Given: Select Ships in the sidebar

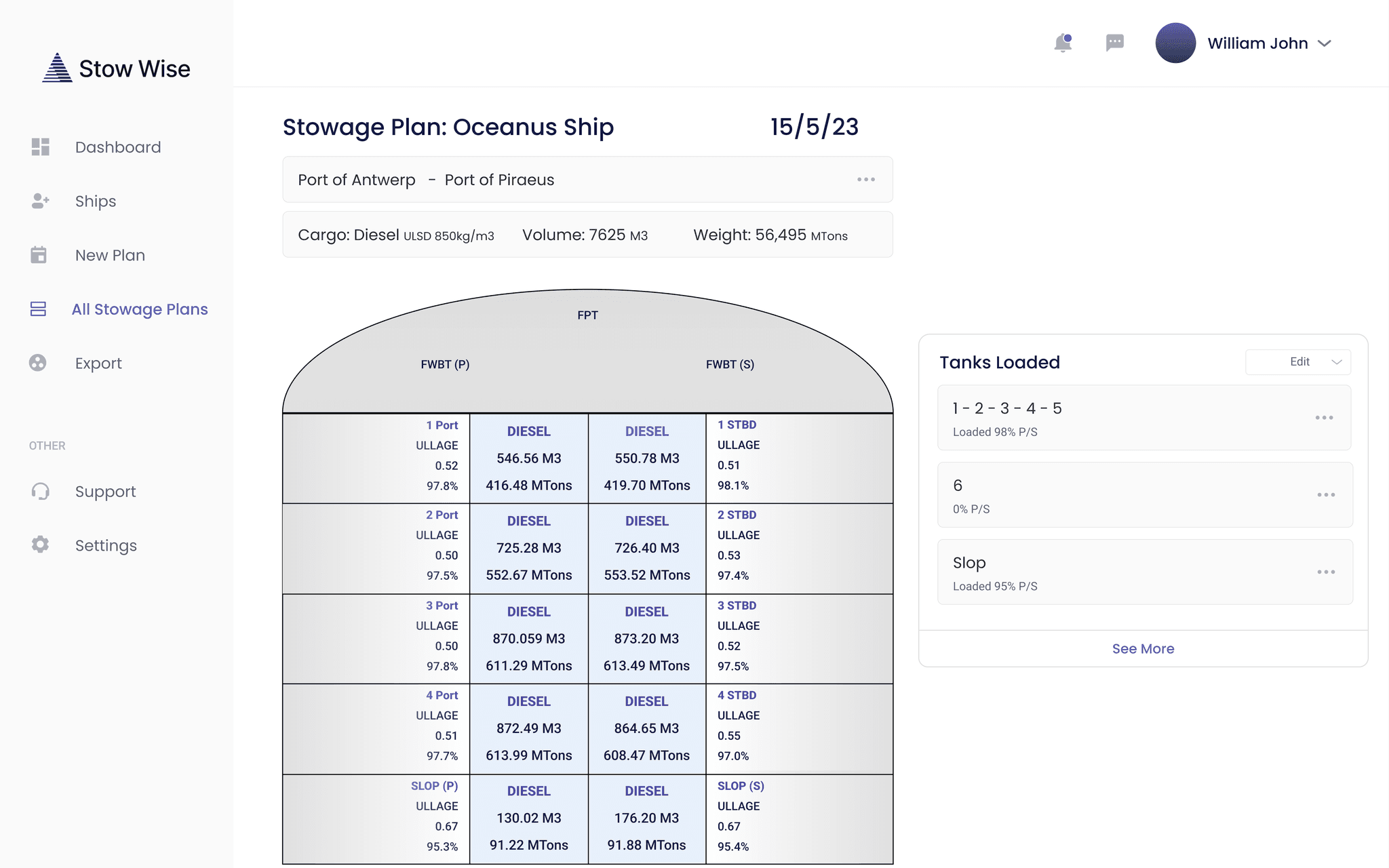Looking at the screenshot, I should [94, 201].
